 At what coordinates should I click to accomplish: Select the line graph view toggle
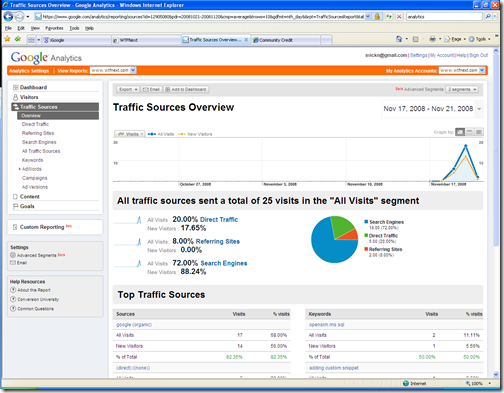tap(460, 132)
